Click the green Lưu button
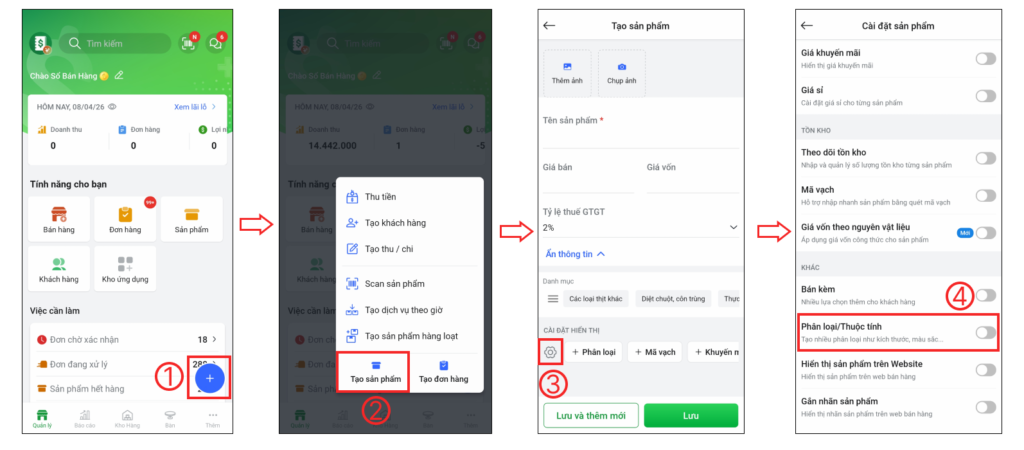Screen dimensions: 1024x450 (x=691, y=415)
